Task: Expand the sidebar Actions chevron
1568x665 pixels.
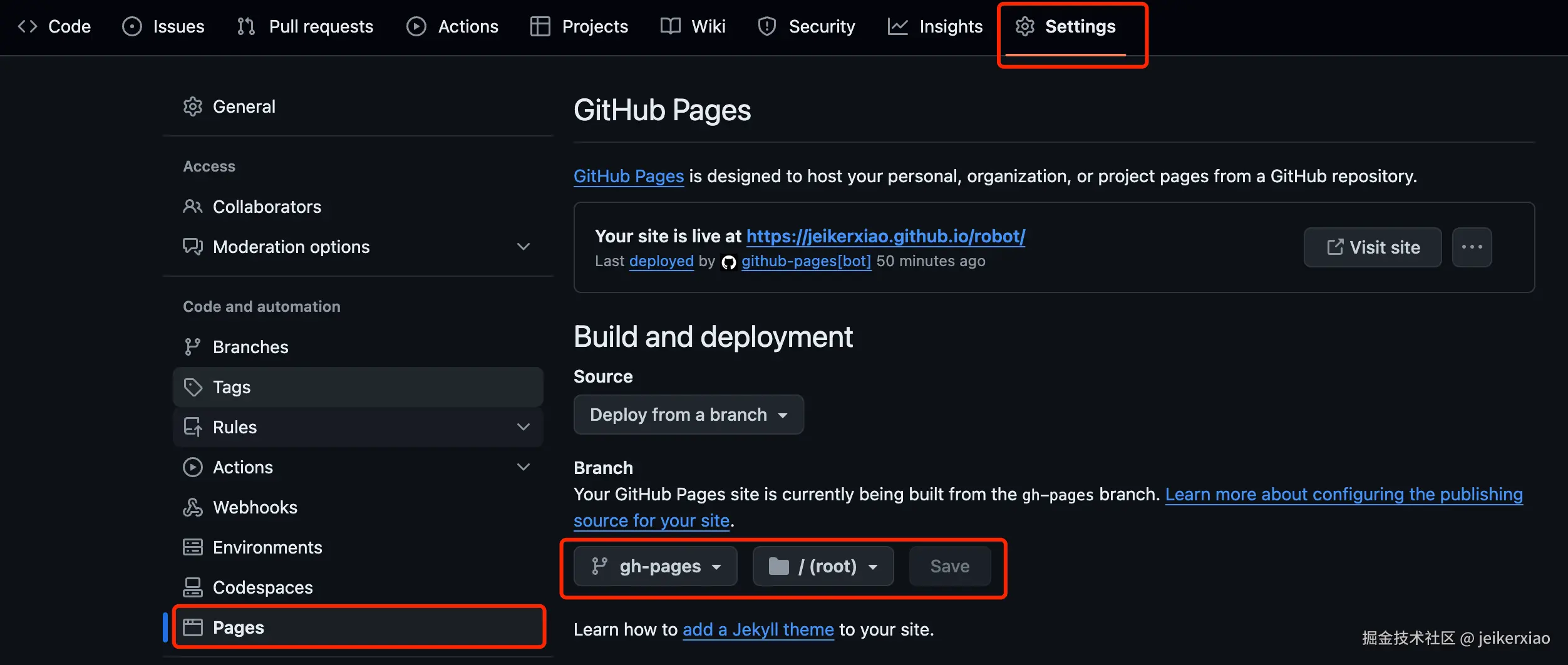Action: click(x=524, y=467)
